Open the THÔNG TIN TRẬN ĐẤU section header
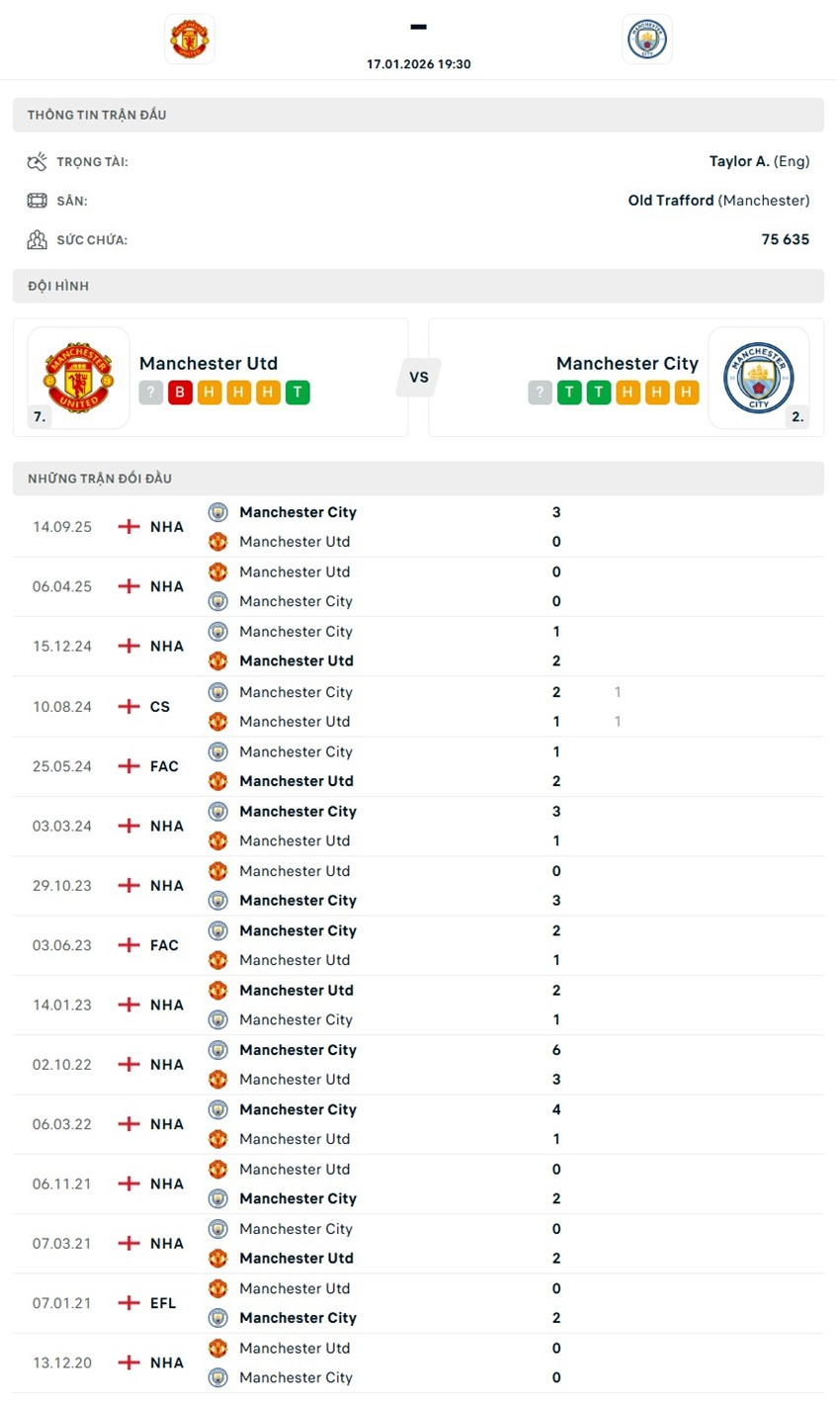 [97, 114]
